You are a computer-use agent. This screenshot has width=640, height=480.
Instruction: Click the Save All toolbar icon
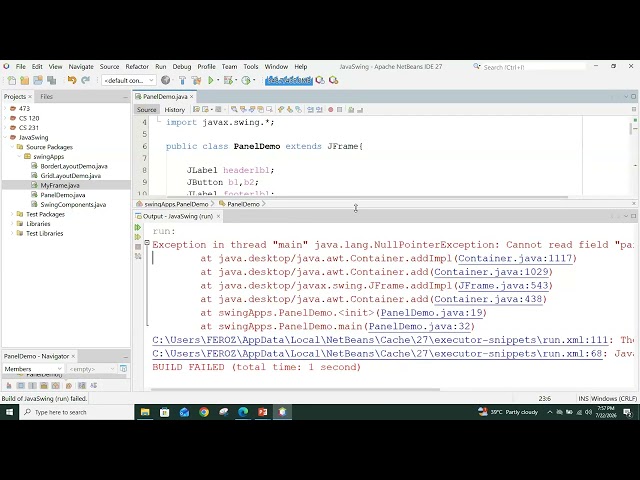coord(51,80)
